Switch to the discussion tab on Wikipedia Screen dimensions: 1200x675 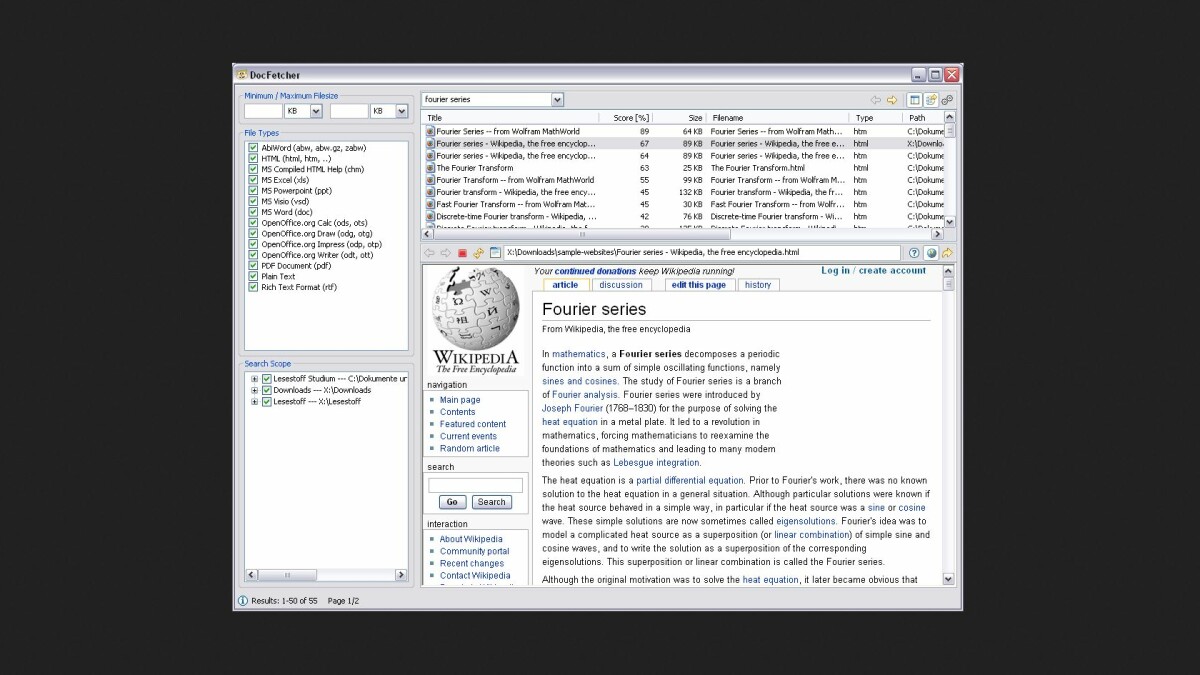[x=621, y=284]
